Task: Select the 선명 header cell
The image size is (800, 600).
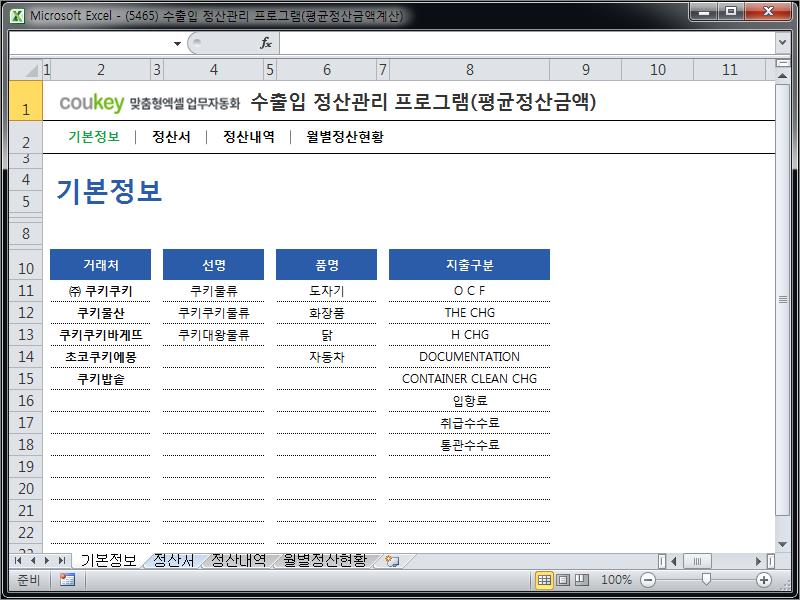Action: (213, 264)
